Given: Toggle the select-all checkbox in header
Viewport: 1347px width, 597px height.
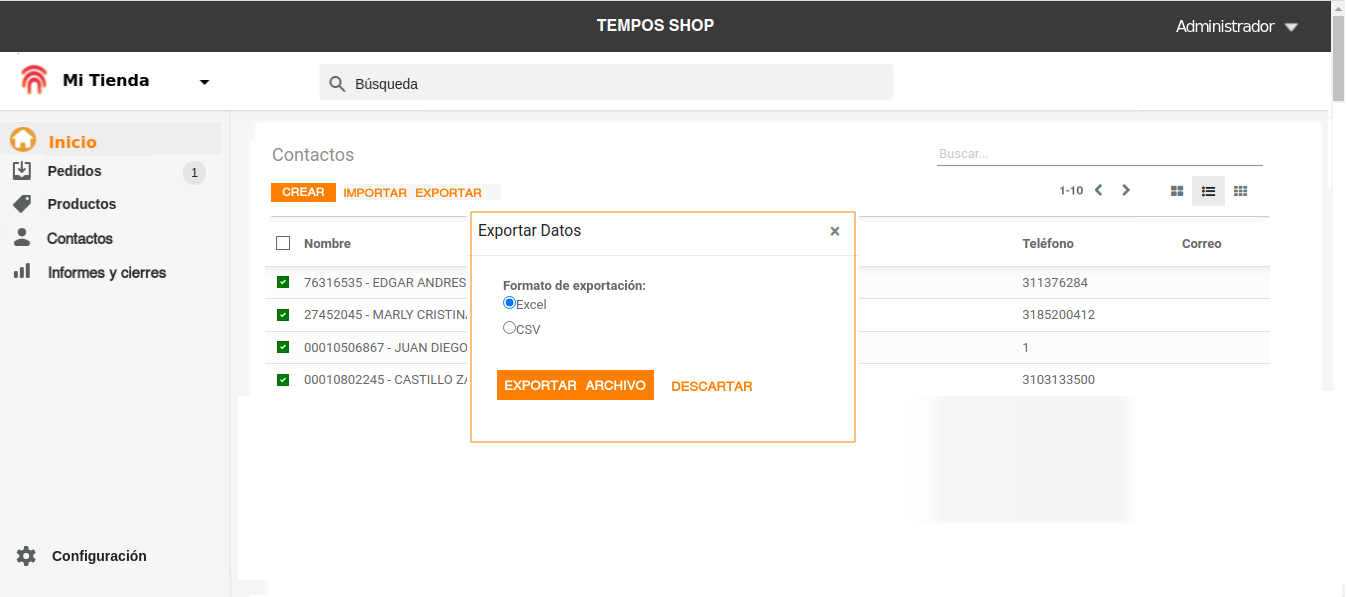Looking at the screenshot, I should (283, 243).
